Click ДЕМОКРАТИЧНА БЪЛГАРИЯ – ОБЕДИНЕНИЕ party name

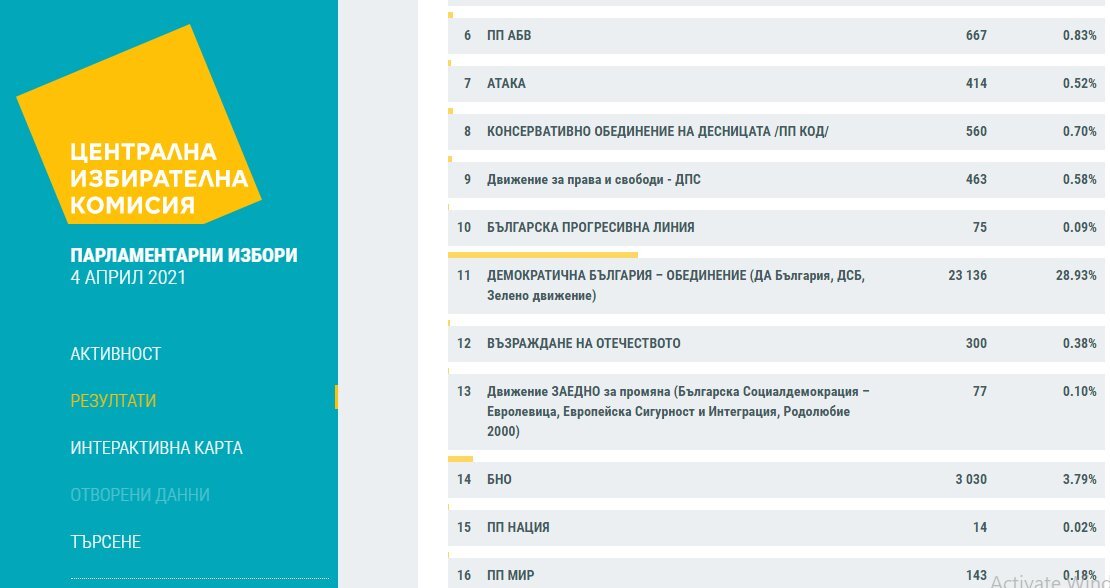click(675, 285)
